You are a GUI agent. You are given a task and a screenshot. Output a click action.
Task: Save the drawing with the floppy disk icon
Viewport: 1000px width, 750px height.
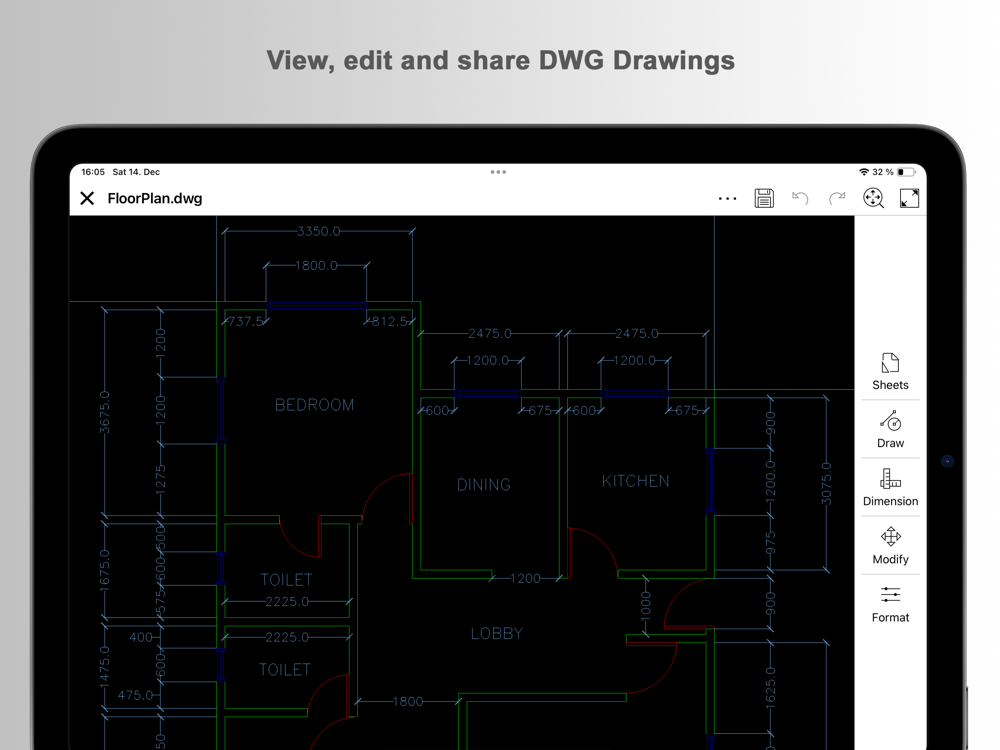[x=764, y=198]
